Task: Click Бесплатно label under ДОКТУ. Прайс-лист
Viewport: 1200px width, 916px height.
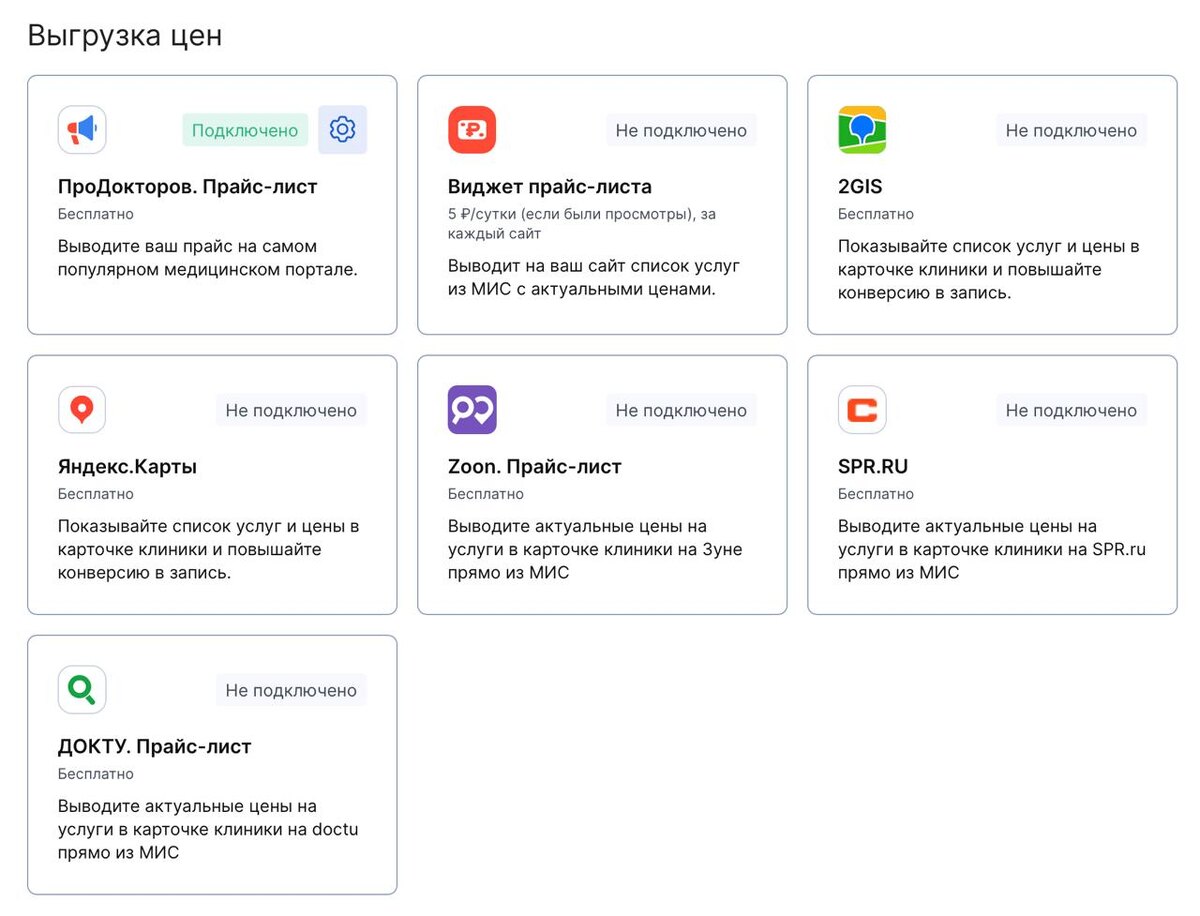Action: click(x=96, y=774)
